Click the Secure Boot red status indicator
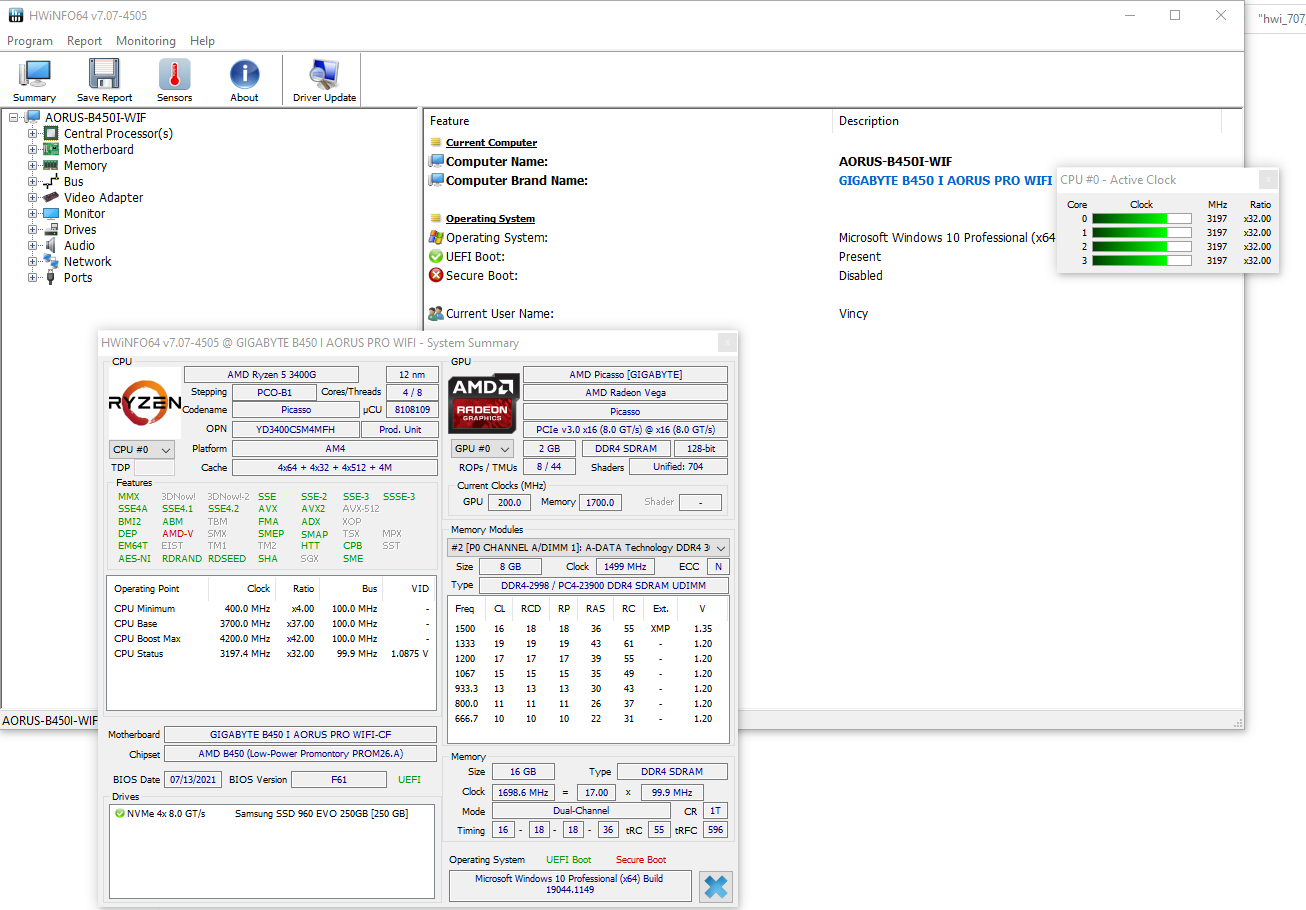 click(435, 275)
